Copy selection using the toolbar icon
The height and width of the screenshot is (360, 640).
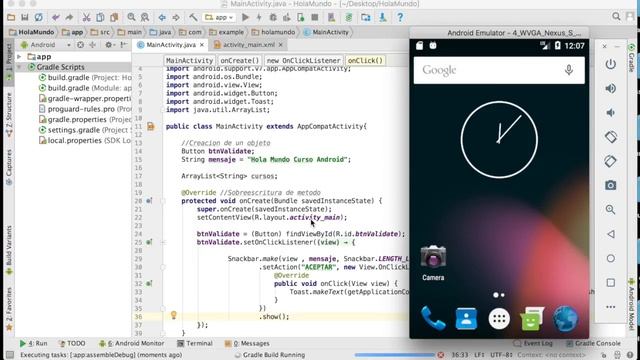click(x=100, y=18)
